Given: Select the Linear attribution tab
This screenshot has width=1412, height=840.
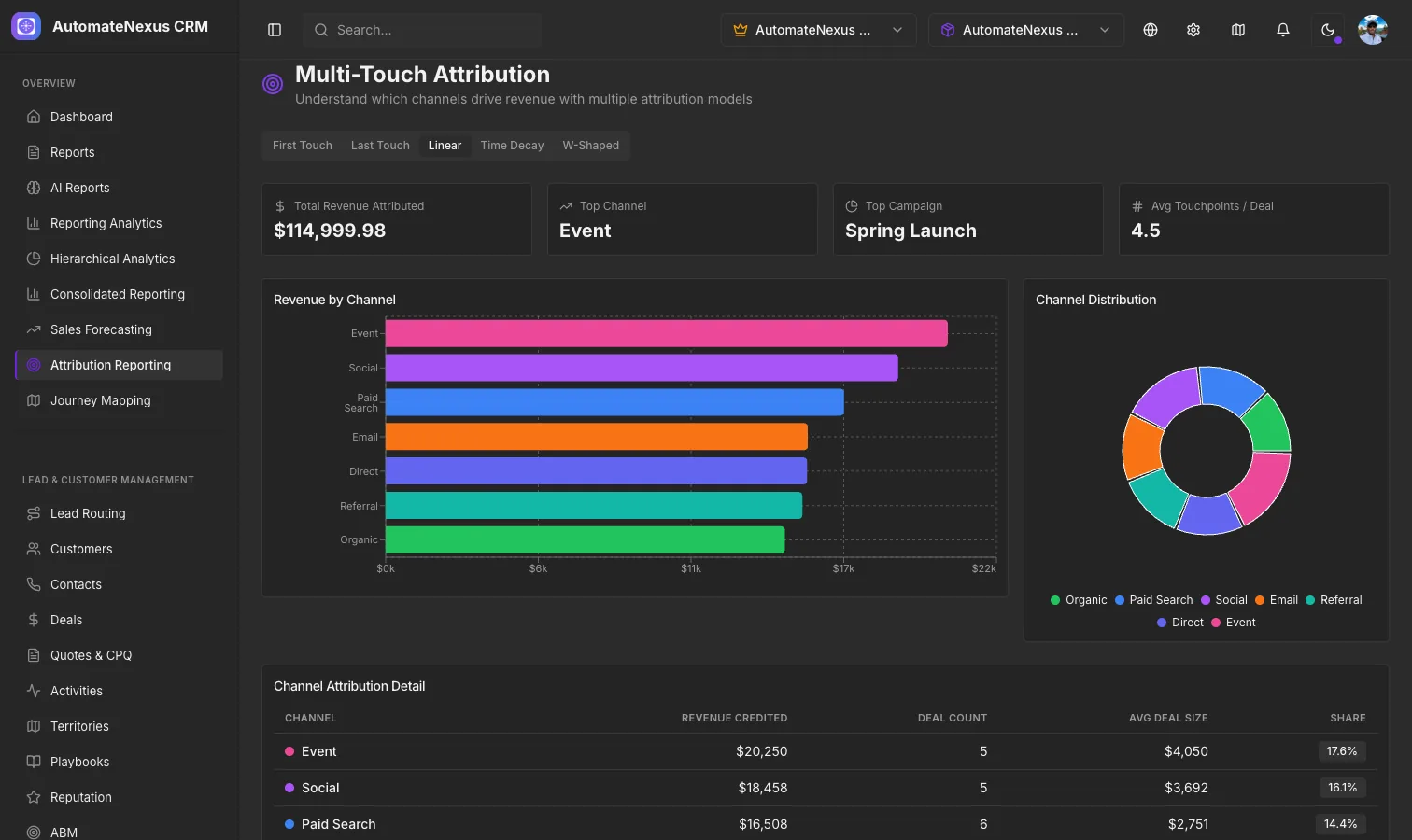Looking at the screenshot, I should pyautogui.click(x=445, y=146).
